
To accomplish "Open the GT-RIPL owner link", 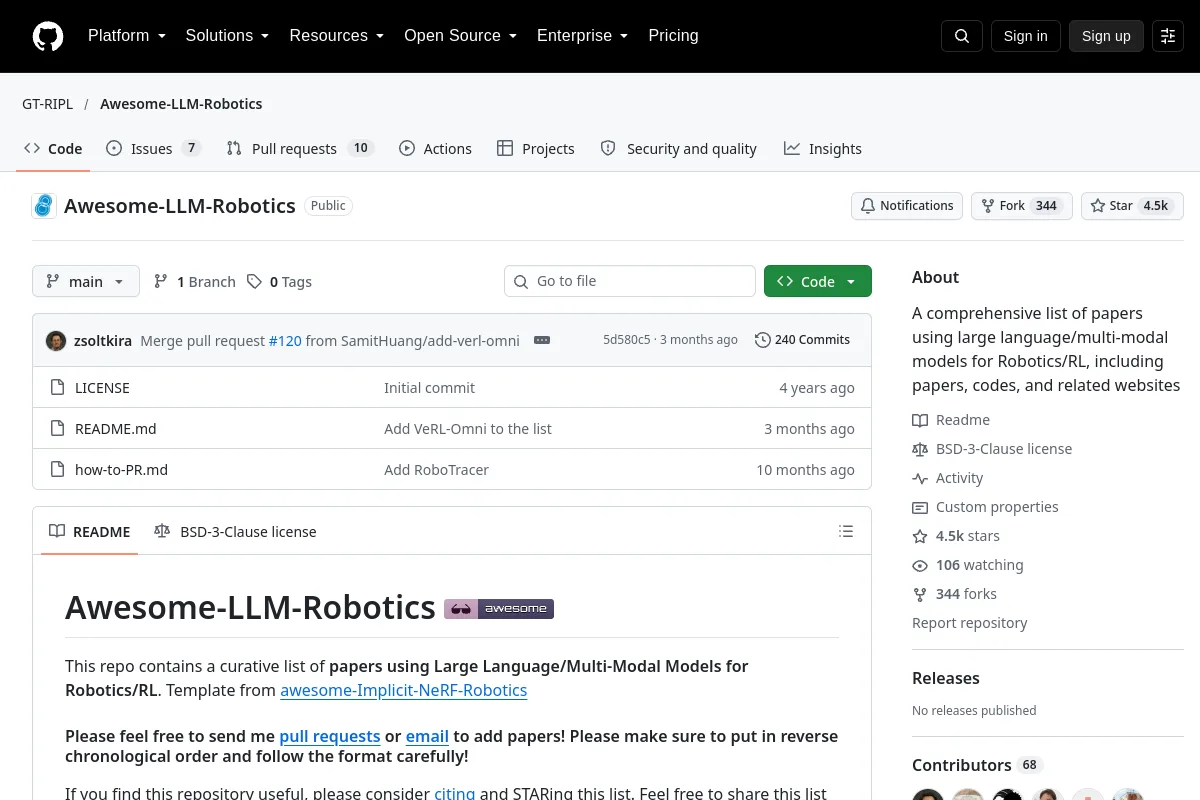I will coord(47,104).
